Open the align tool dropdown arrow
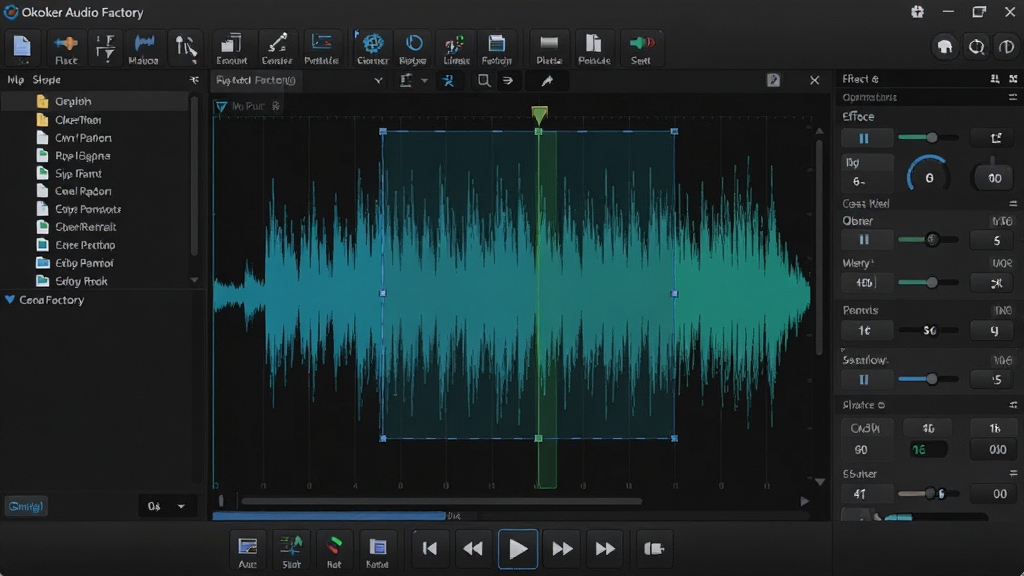Viewport: 1024px width, 576px height. 424,80
